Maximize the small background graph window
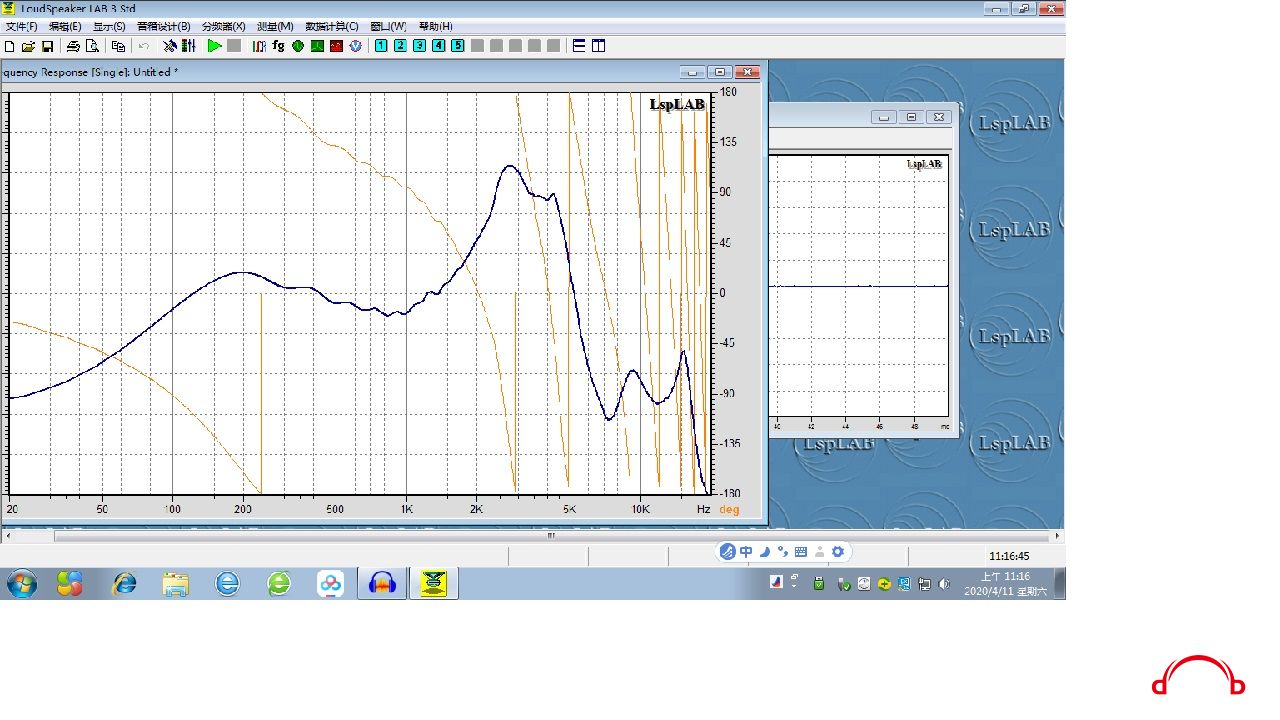This screenshot has height=720, width=1280. pyautogui.click(x=911, y=117)
